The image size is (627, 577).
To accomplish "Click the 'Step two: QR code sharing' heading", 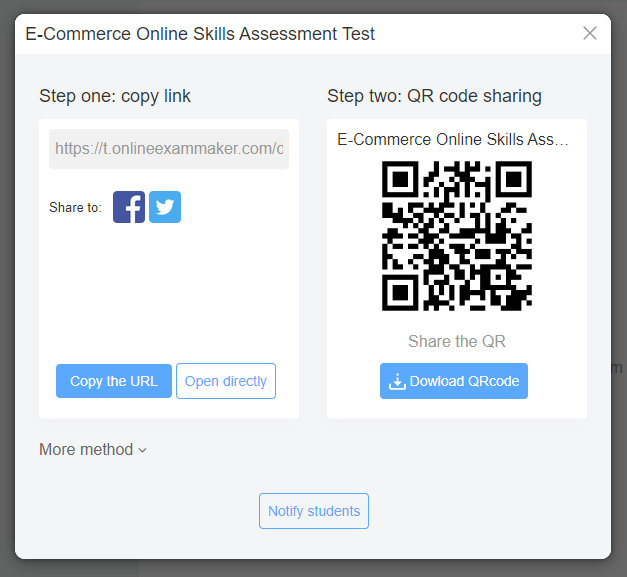I will [434, 96].
